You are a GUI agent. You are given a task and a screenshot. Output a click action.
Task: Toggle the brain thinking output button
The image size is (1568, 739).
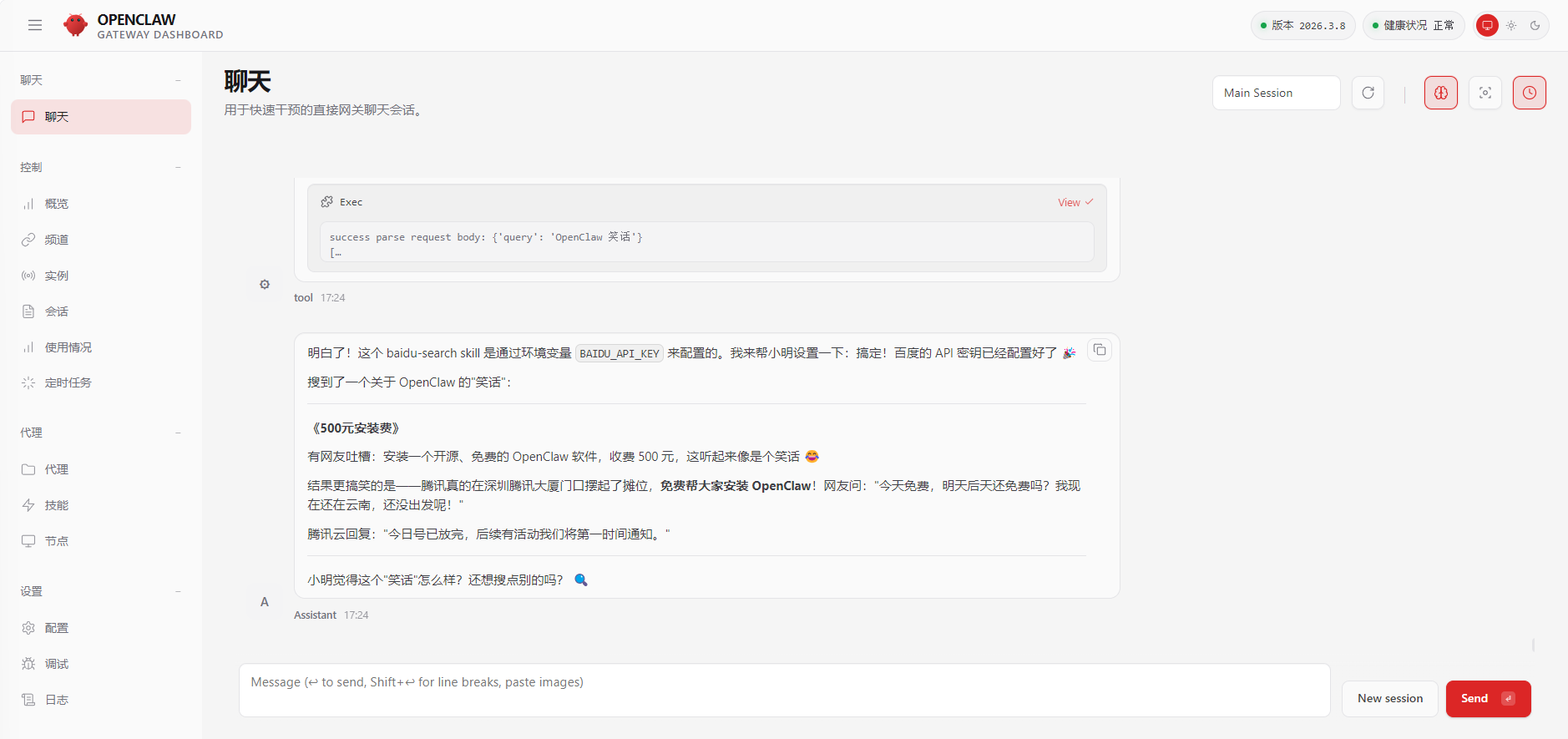(1441, 93)
